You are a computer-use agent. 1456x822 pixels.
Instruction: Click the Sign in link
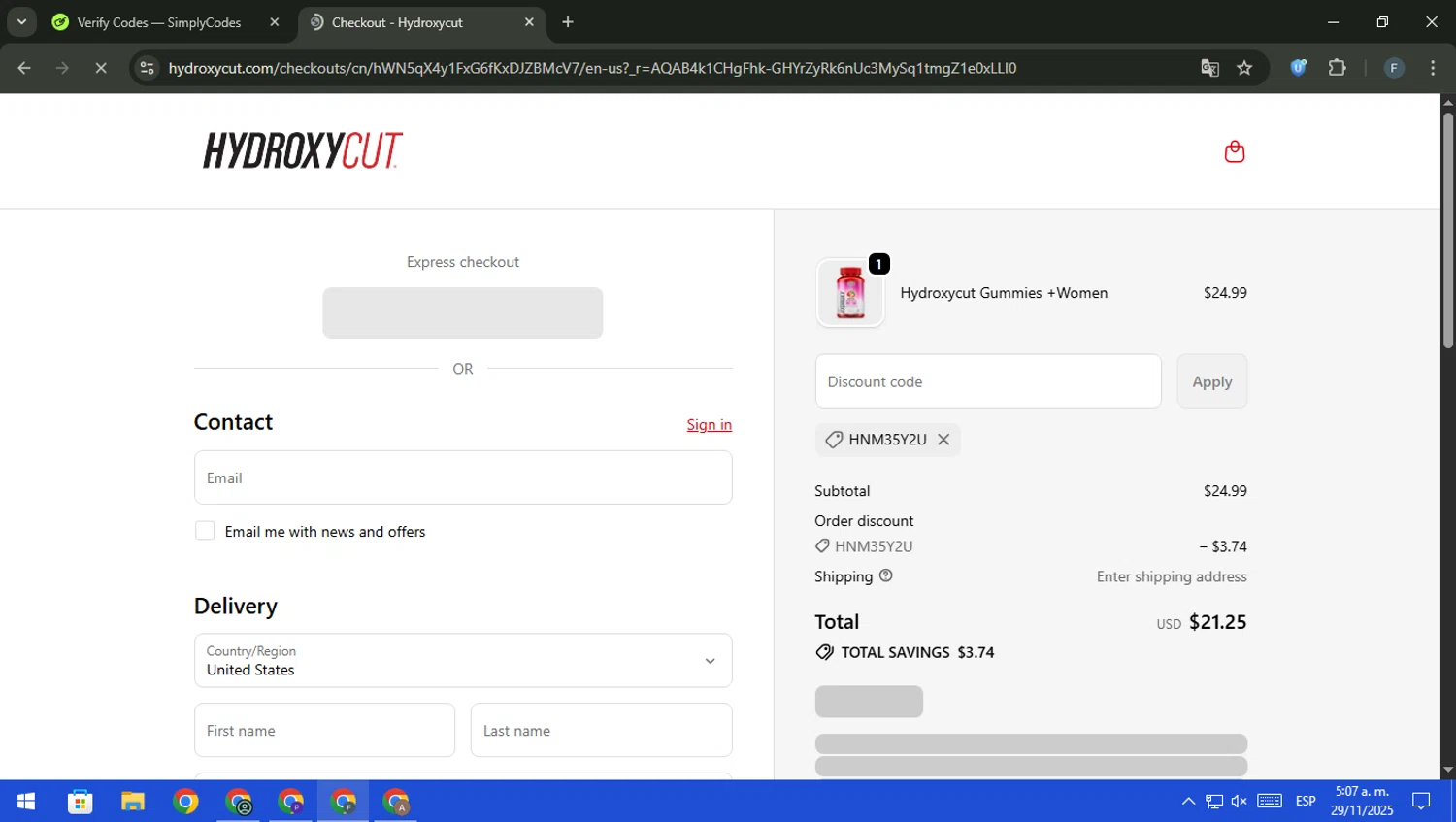tap(709, 424)
